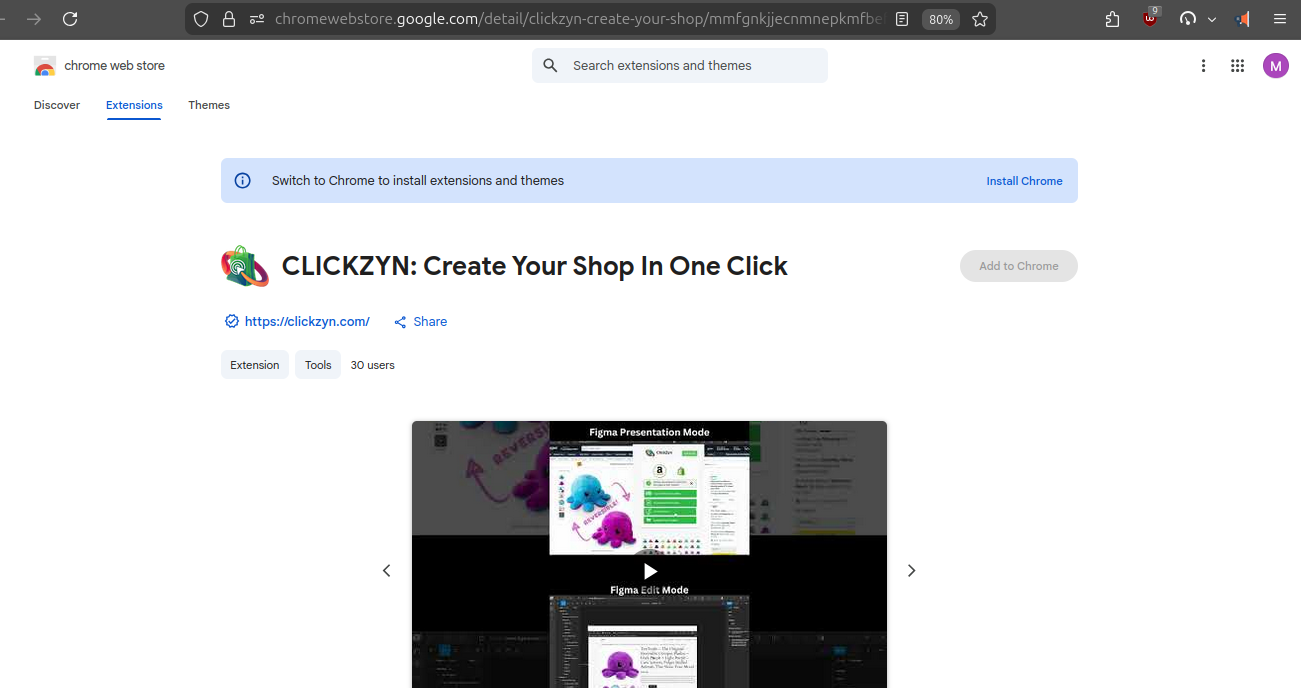Image resolution: width=1301 pixels, height=688 pixels.
Task: Open the Firefox hamburger menu
Action: [x=1280, y=19]
